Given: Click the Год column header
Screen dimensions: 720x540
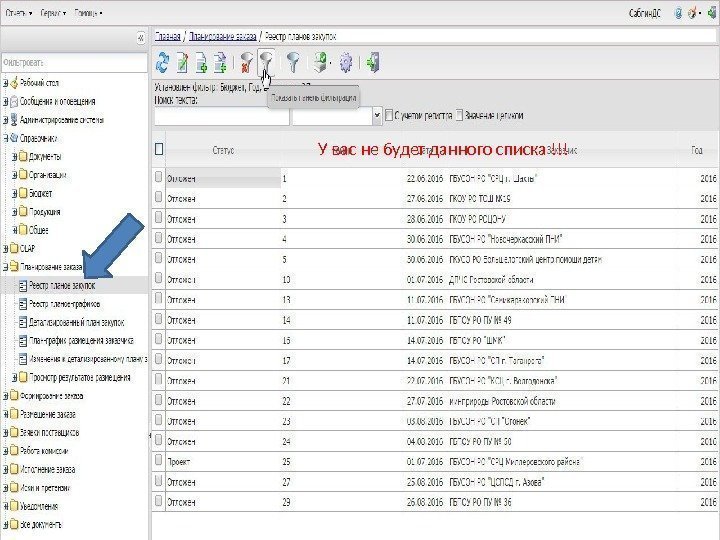Looking at the screenshot, I should pos(697,150).
